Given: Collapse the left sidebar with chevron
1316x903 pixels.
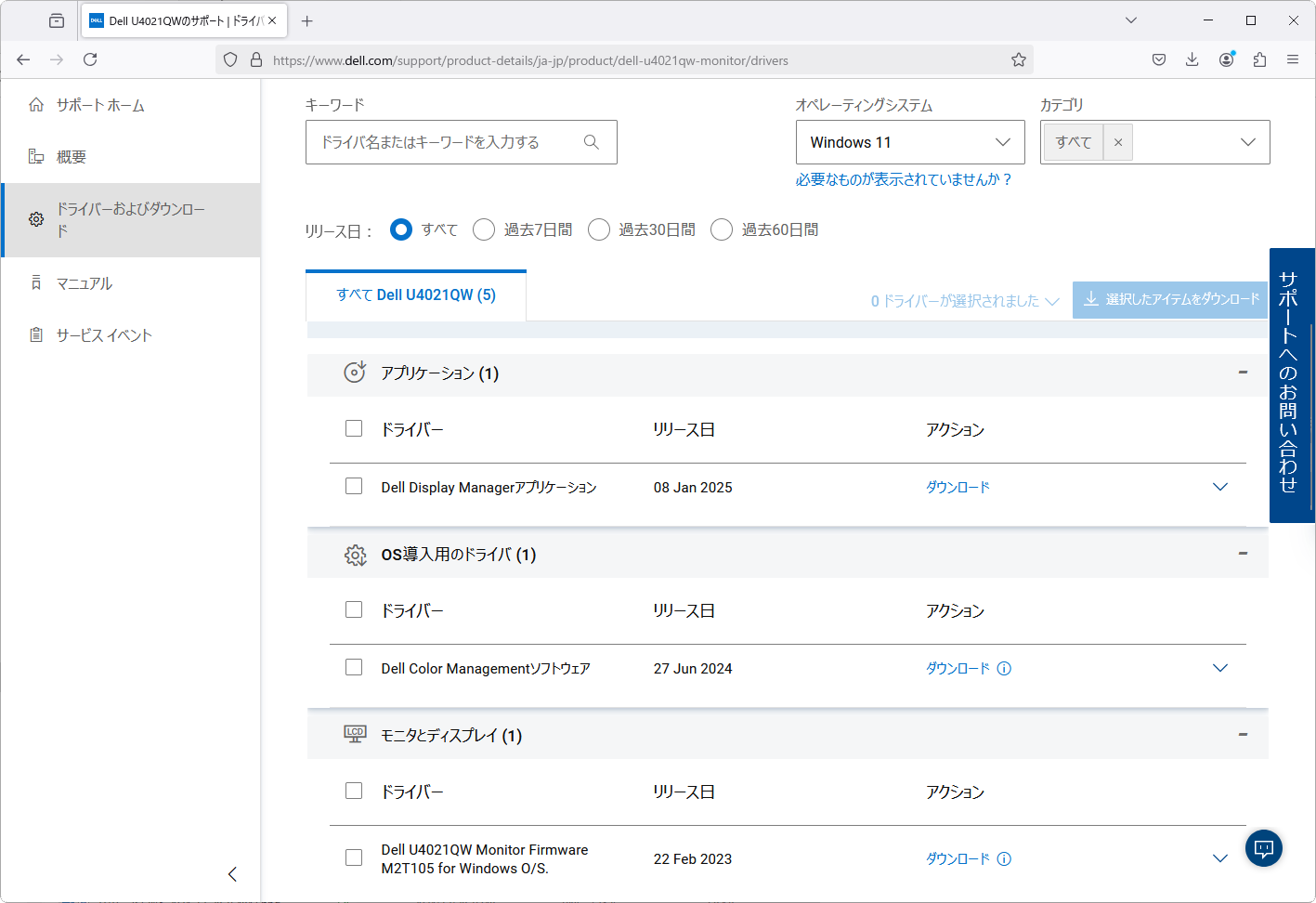Looking at the screenshot, I should coord(232,874).
